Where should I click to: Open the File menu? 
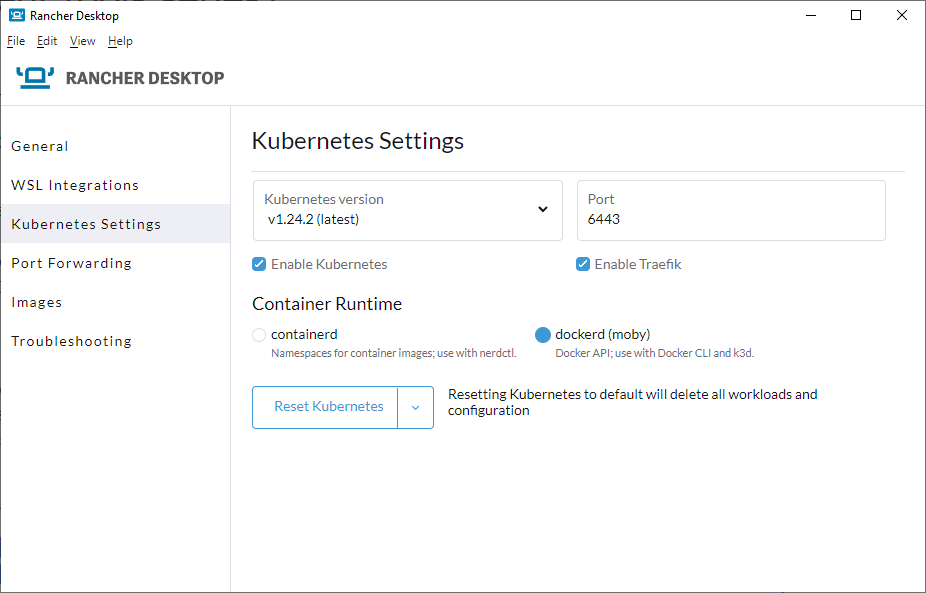[16, 41]
